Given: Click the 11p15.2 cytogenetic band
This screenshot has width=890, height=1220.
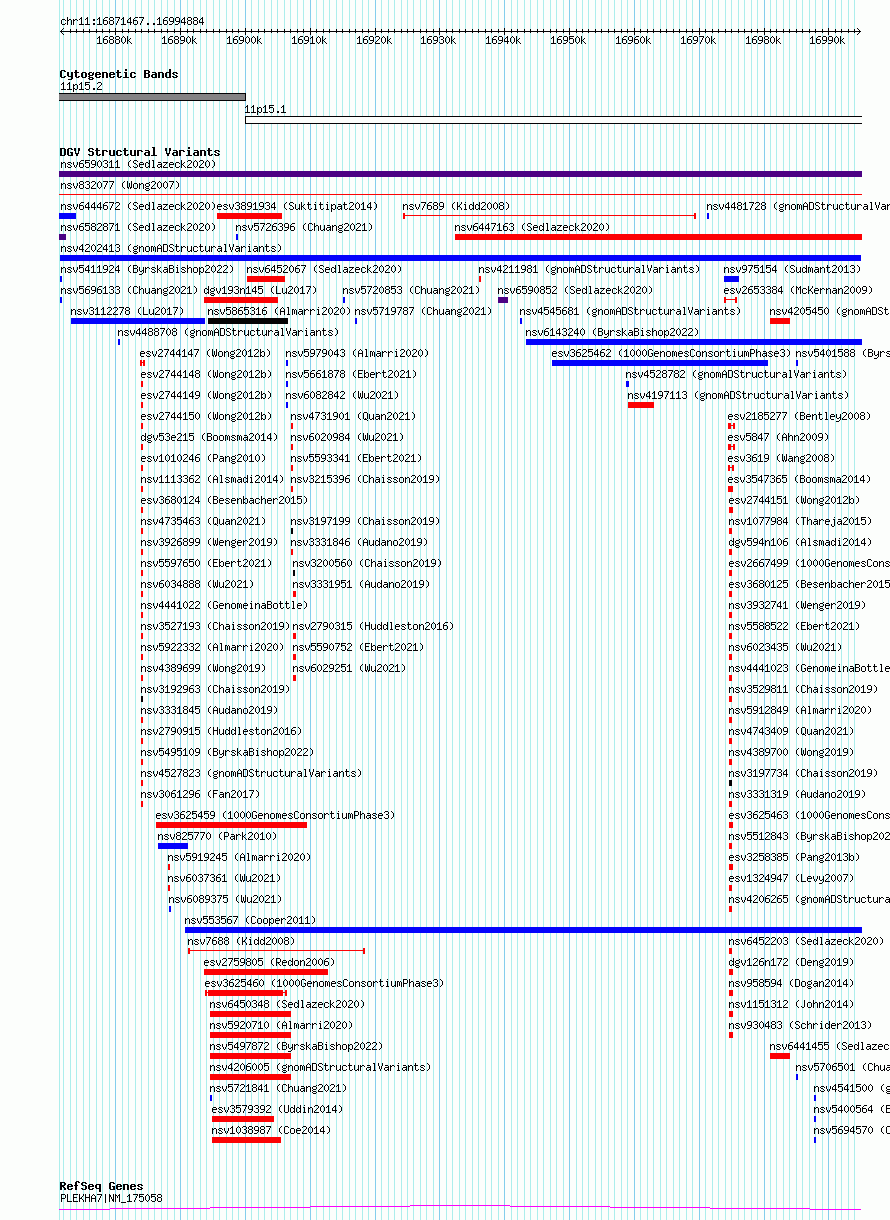Looking at the screenshot, I should pyautogui.click(x=152, y=97).
